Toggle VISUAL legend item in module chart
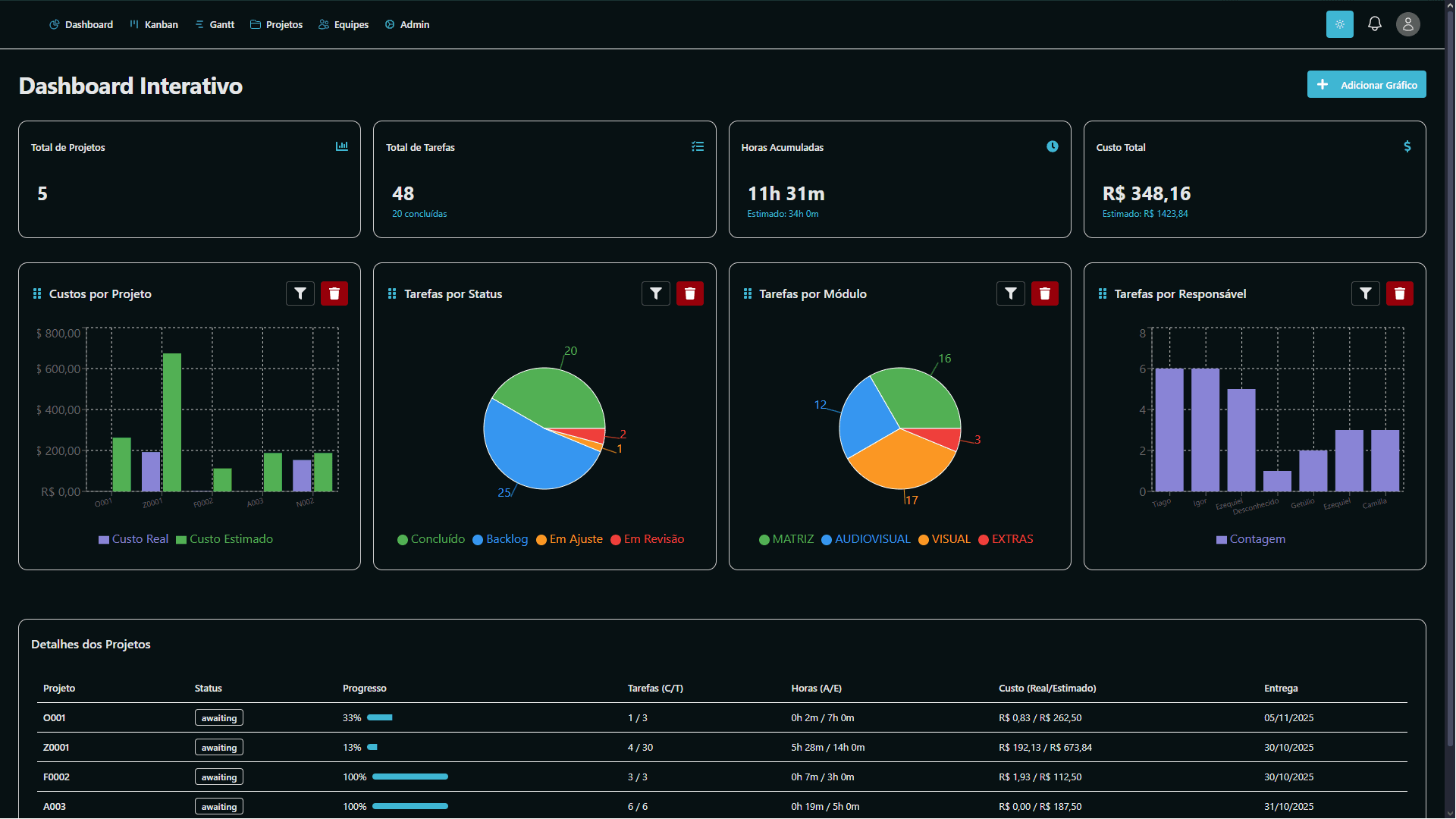Screen dimensions: 1456x819 pos(944,539)
